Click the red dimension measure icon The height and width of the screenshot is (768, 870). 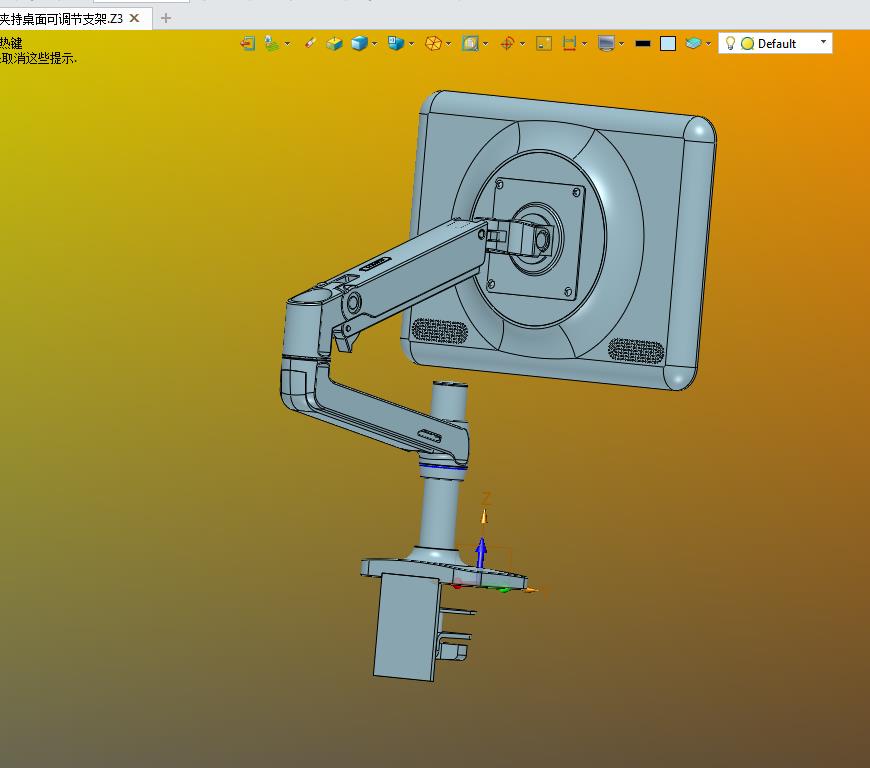tap(569, 43)
